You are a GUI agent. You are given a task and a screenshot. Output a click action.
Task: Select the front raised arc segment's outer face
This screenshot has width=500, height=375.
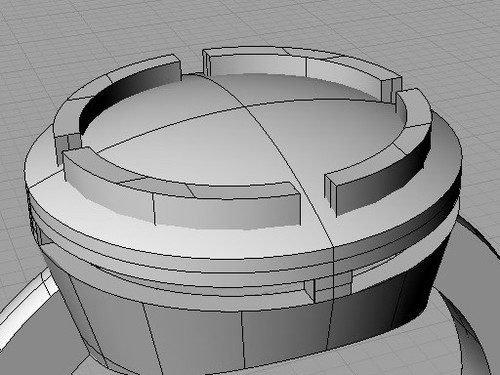pyautogui.click(x=227, y=212)
